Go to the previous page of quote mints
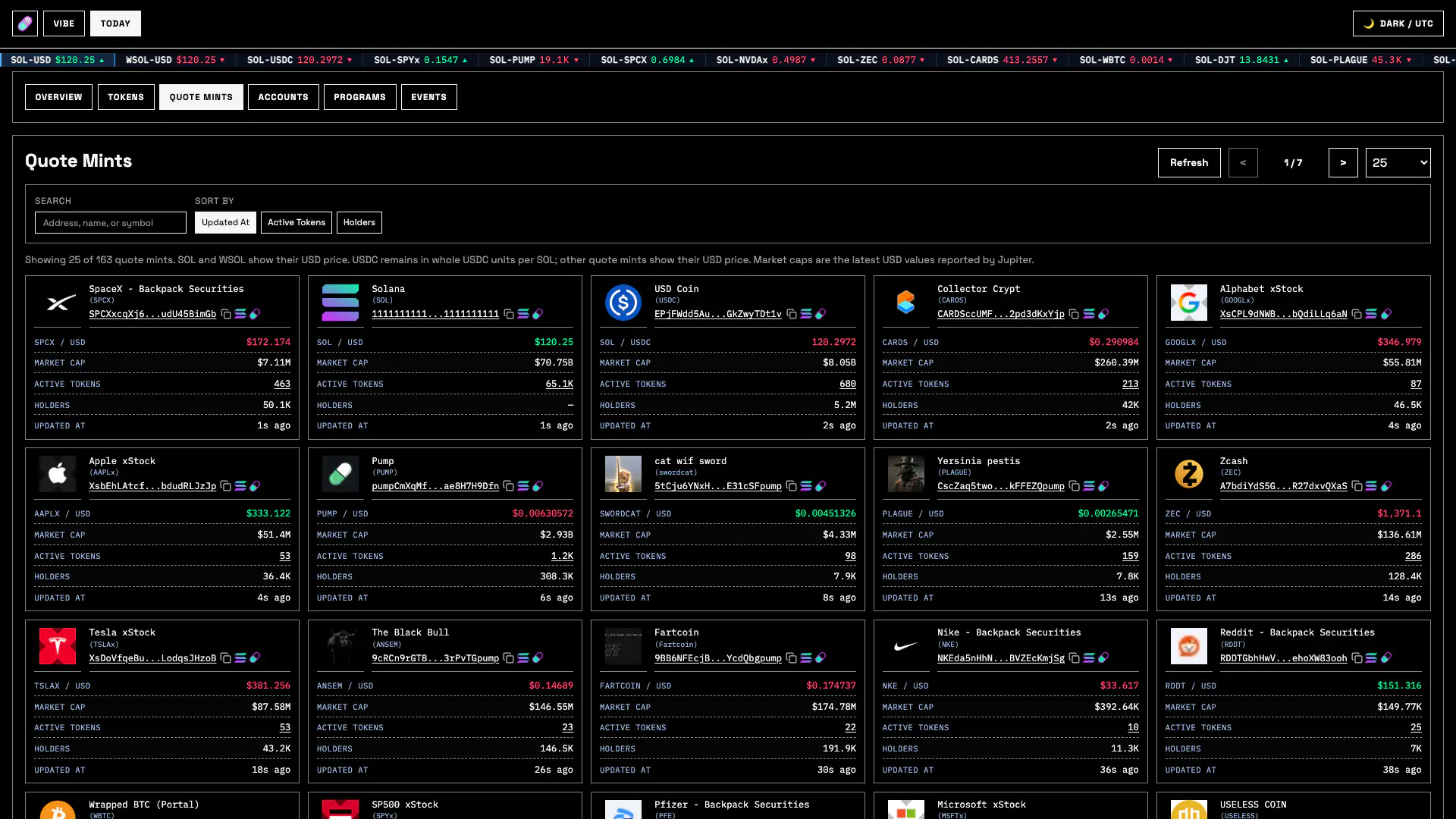 (1243, 162)
